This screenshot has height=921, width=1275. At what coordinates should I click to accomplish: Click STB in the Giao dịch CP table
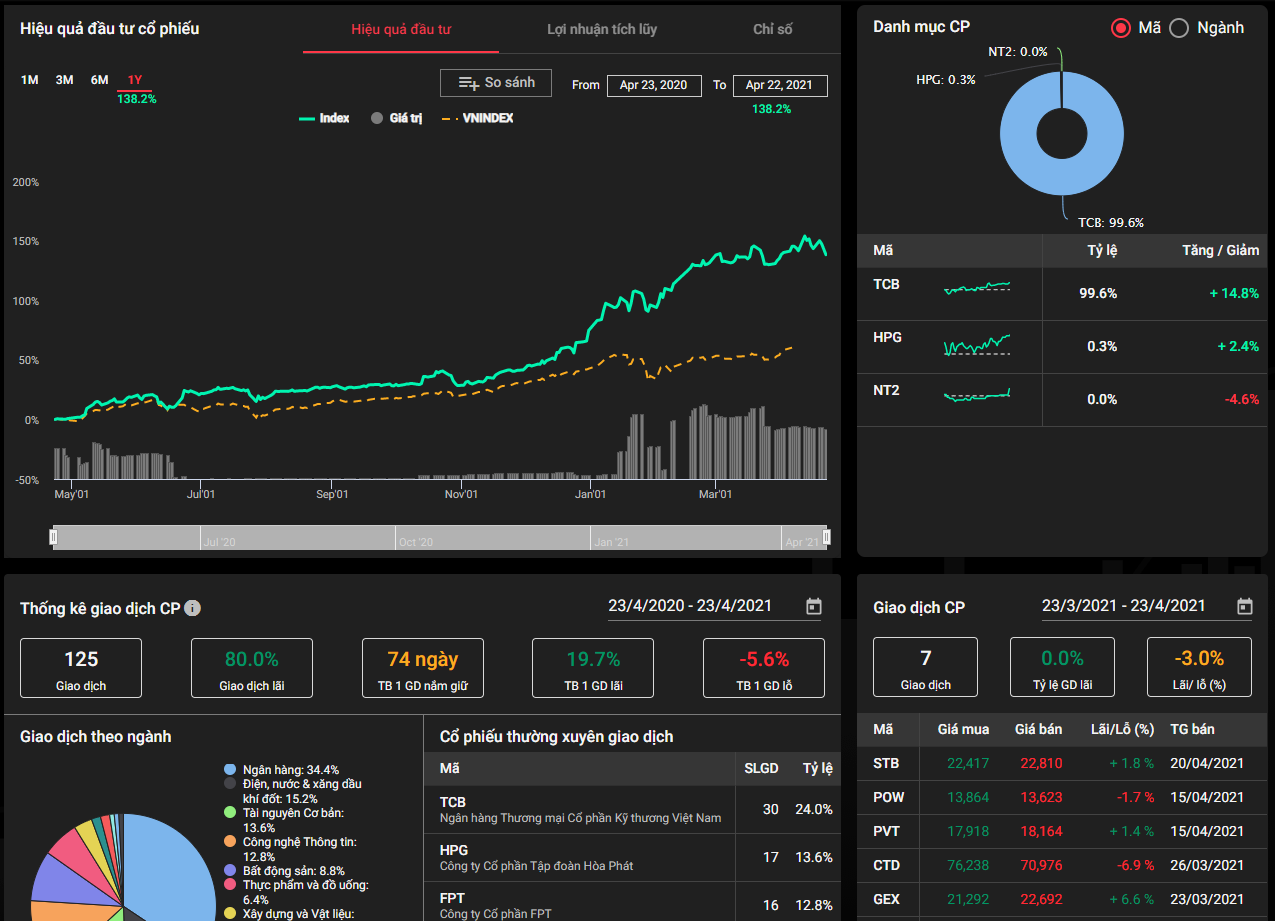886,763
